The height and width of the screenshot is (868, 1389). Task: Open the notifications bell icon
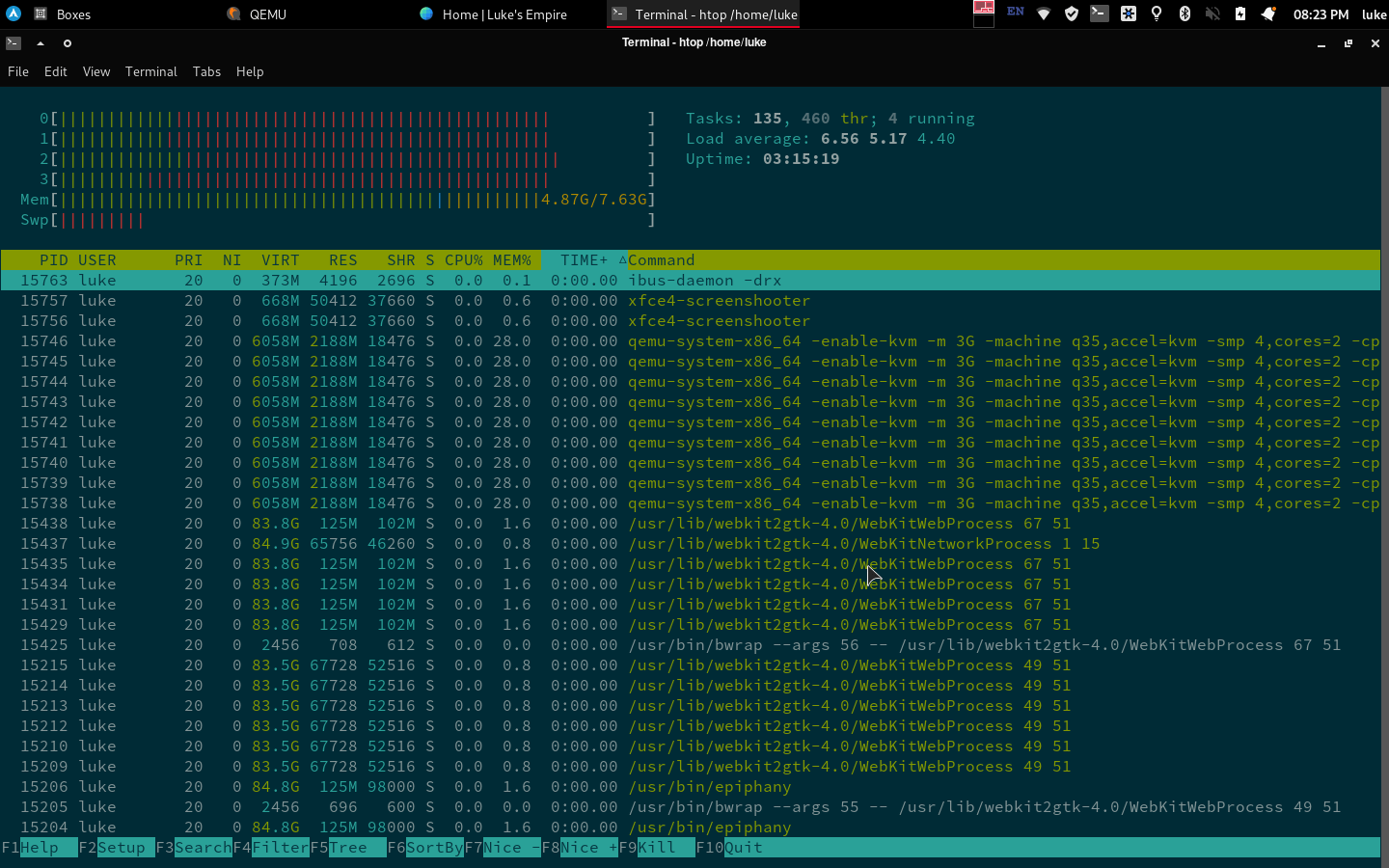point(1268,14)
